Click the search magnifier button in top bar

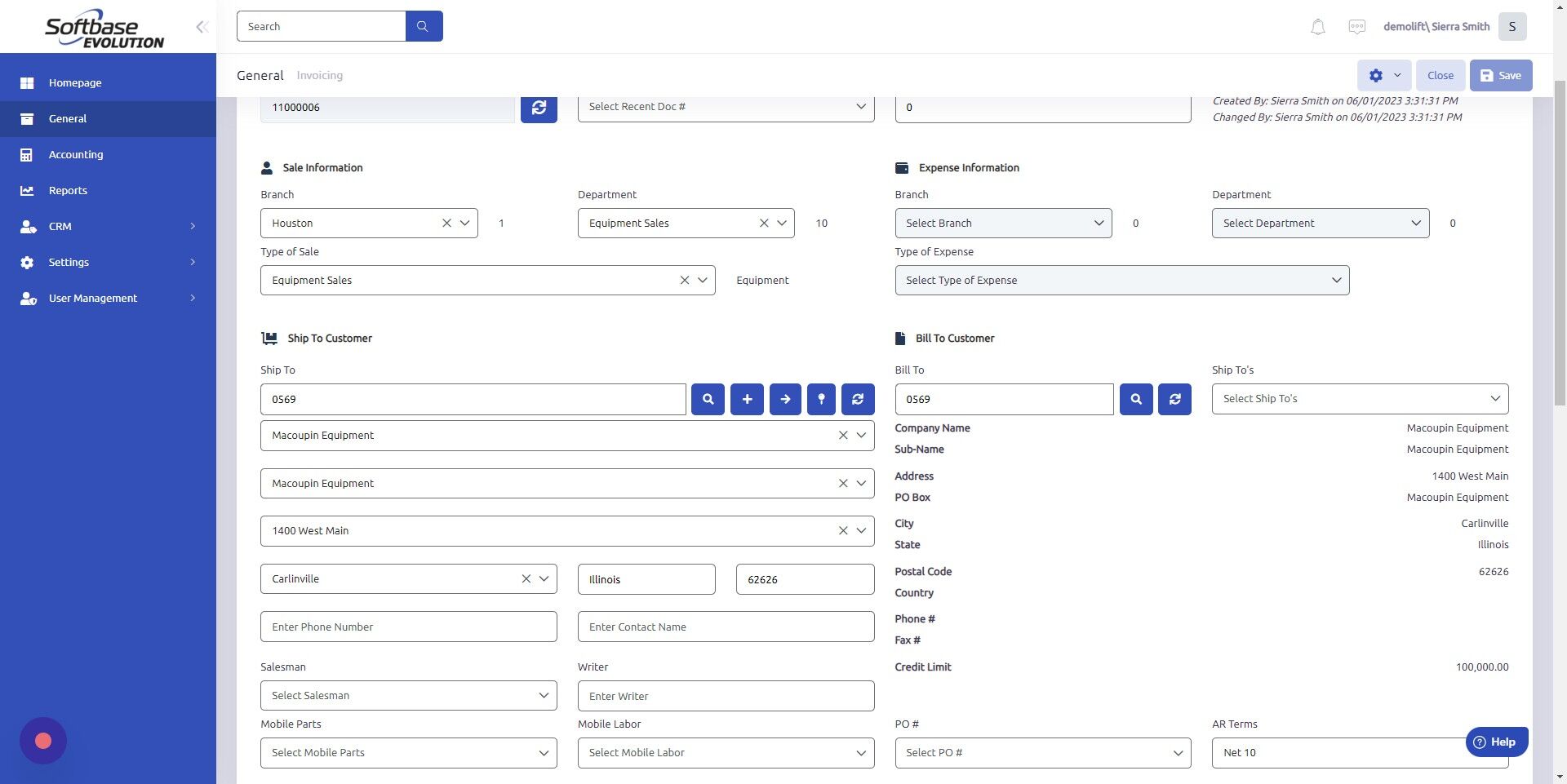[x=424, y=26]
